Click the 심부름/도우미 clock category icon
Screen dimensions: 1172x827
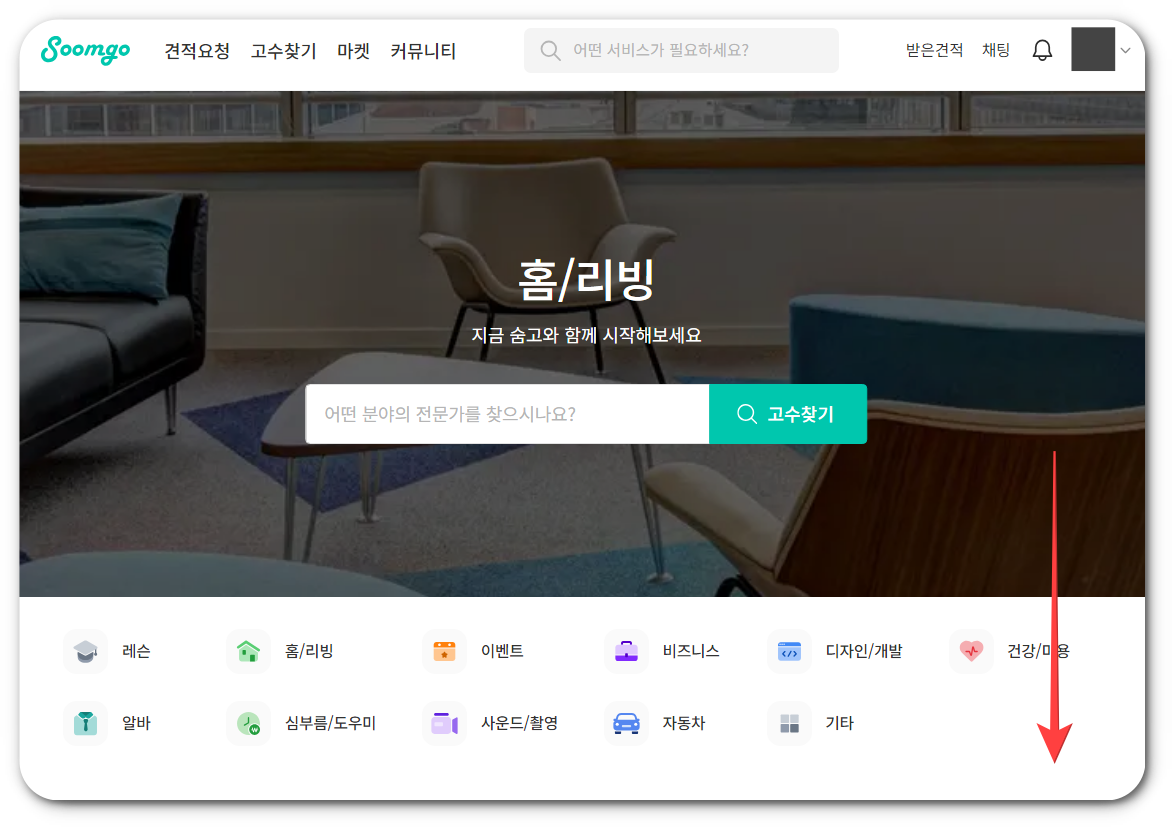coord(248,723)
